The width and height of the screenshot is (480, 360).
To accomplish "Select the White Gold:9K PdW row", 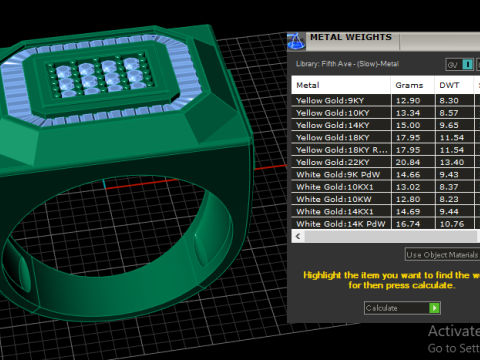I will pos(386,175).
